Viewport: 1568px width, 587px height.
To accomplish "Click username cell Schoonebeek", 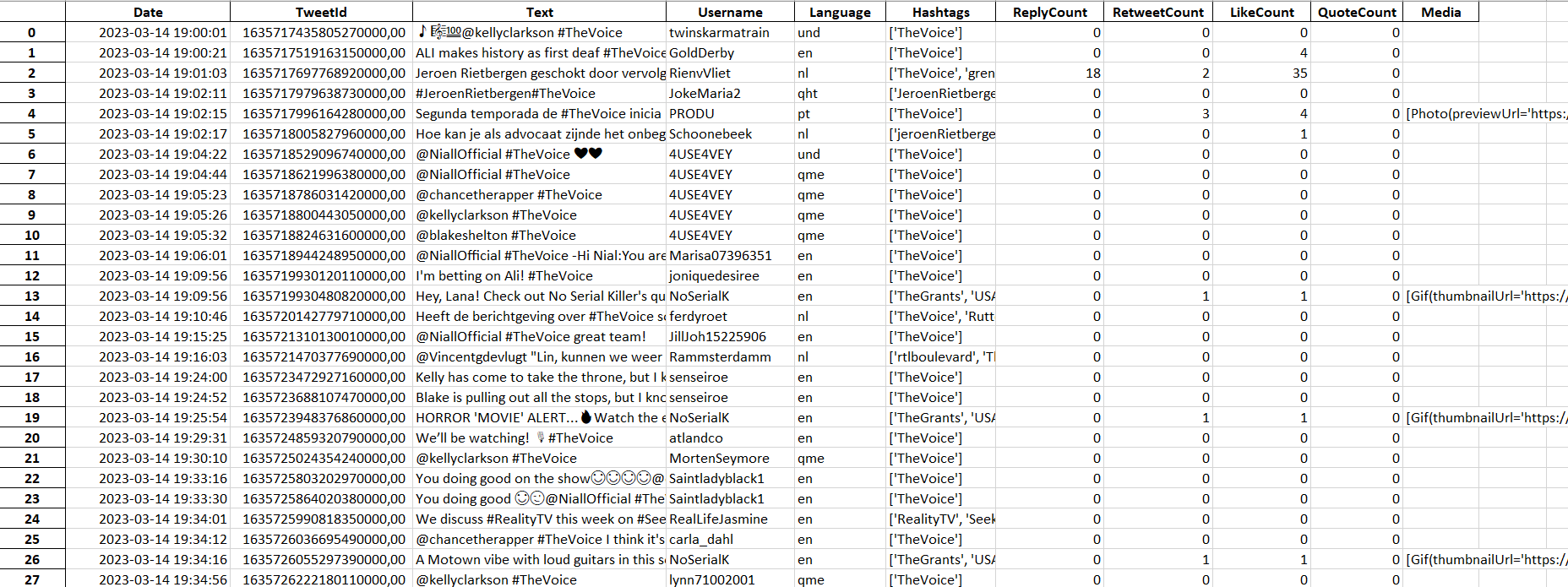I will point(730,133).
